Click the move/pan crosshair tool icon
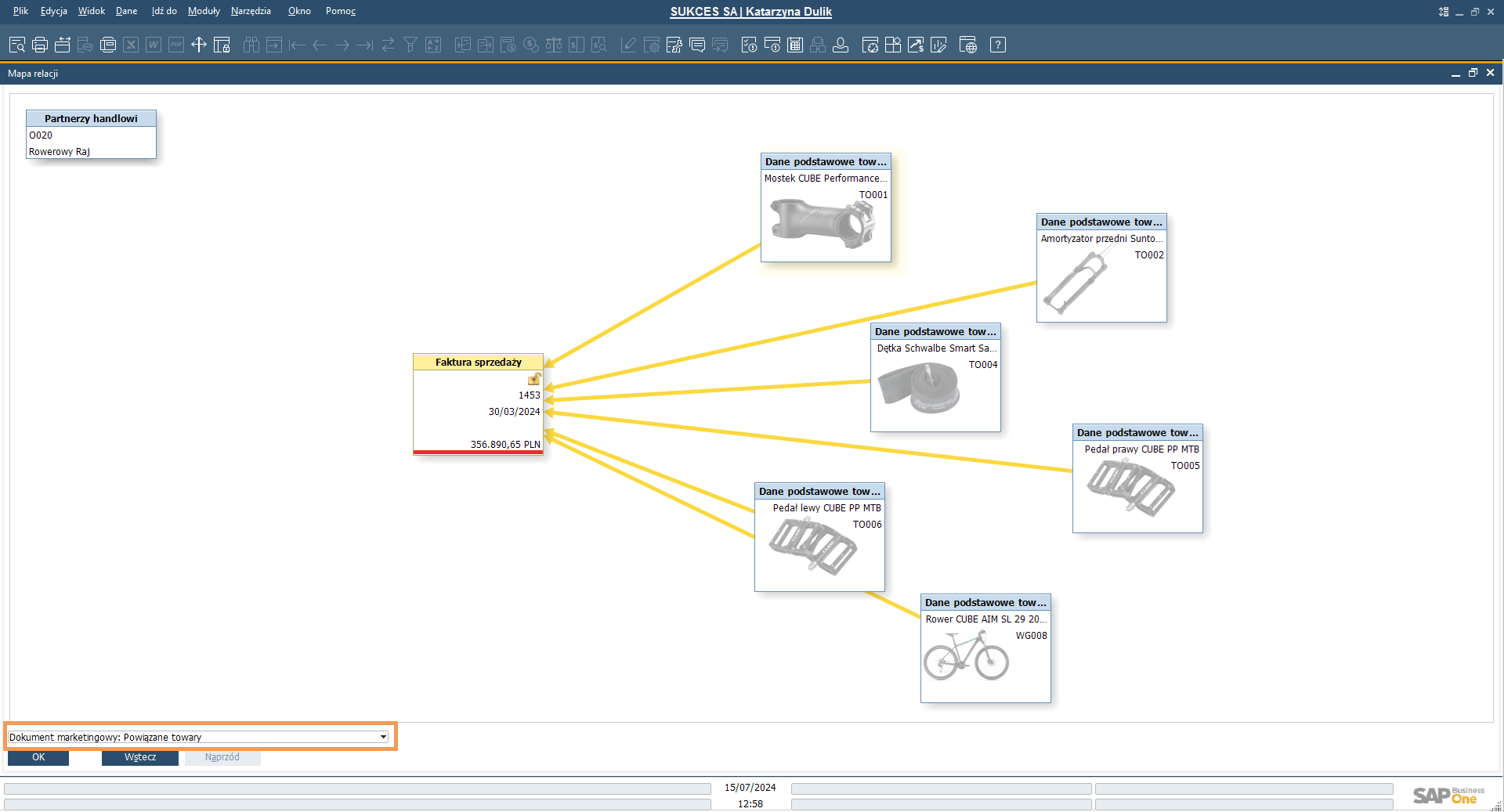Image resolution: width=1504 pixels, height=812 pixels. [x=199, y=45]
